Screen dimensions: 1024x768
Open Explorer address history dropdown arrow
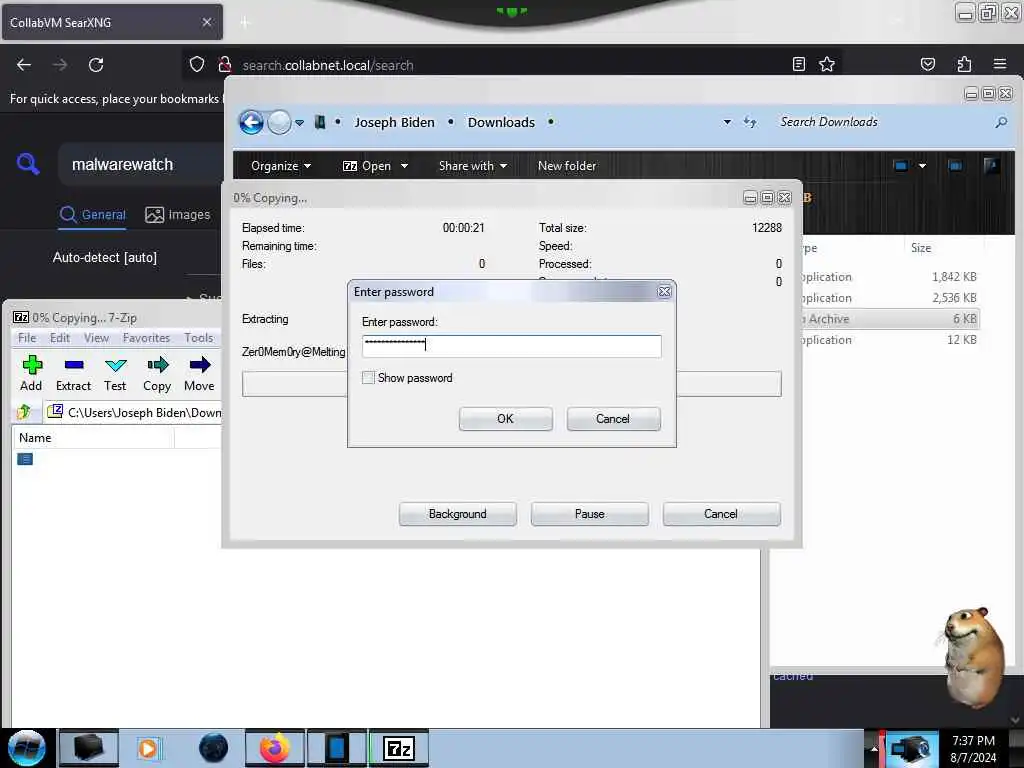[727, 122]
